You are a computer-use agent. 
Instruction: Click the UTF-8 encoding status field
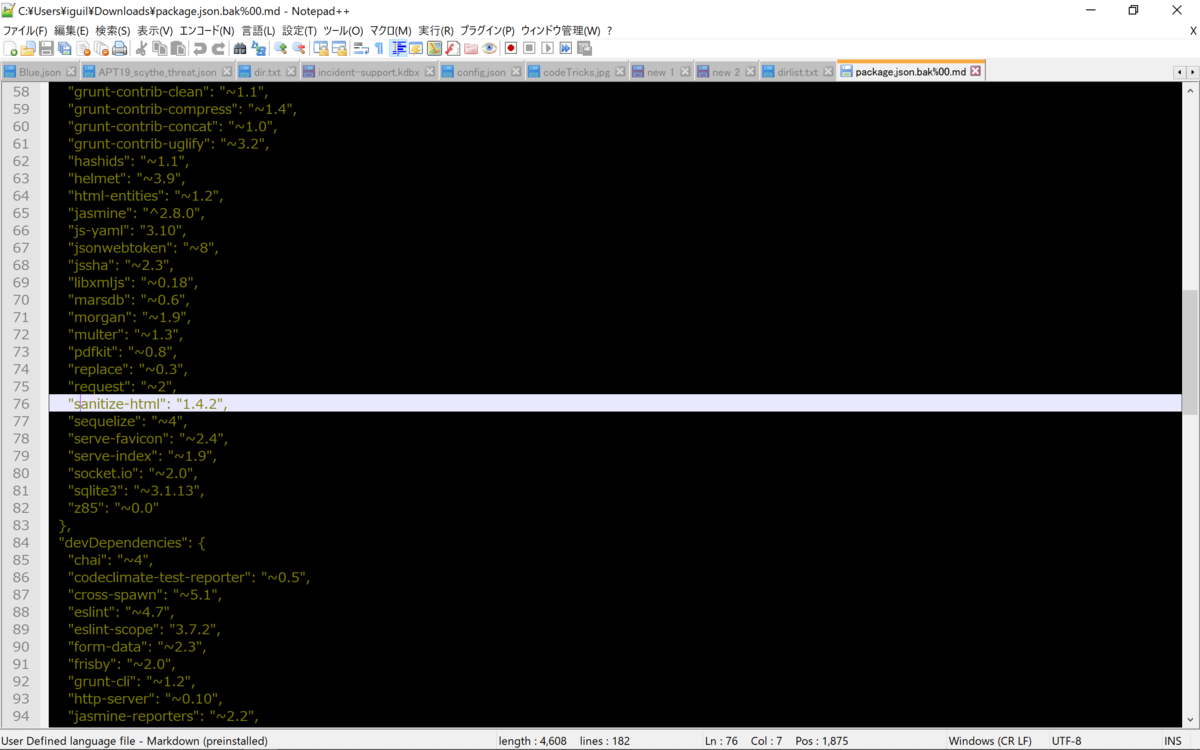[x=1067, y=741]
